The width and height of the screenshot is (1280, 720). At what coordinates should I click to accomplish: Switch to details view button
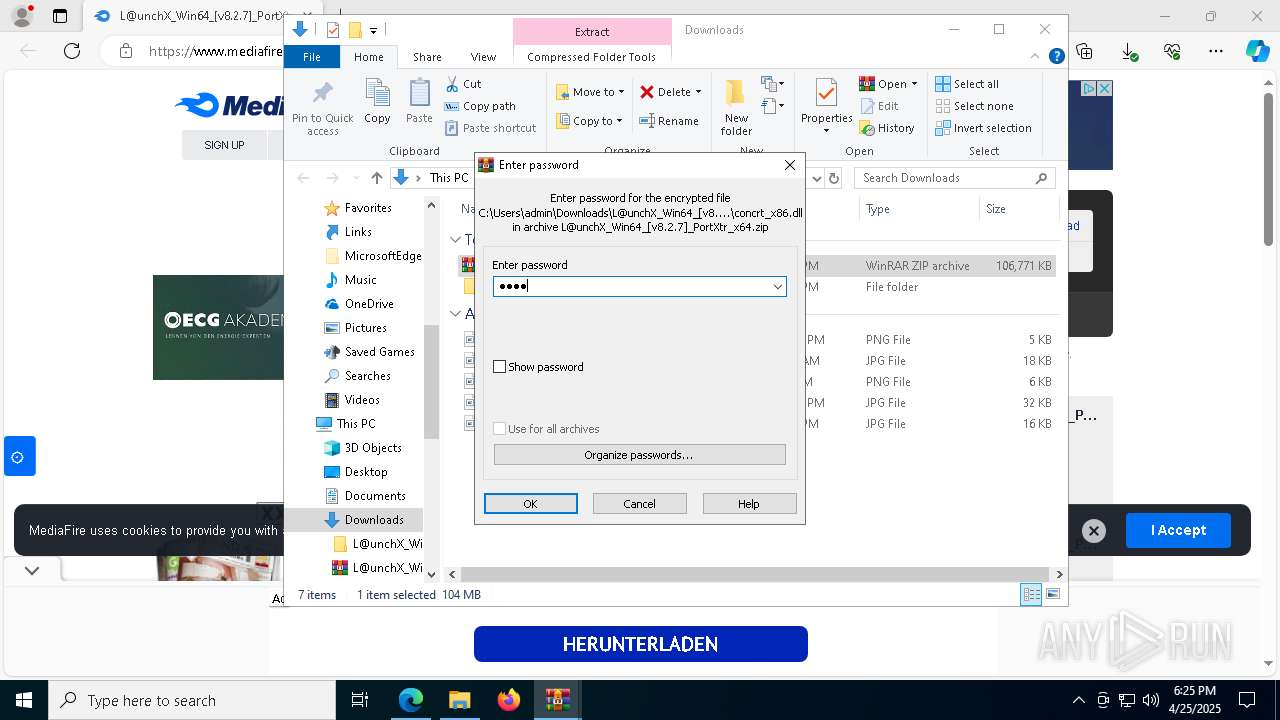coord(1031,595)
